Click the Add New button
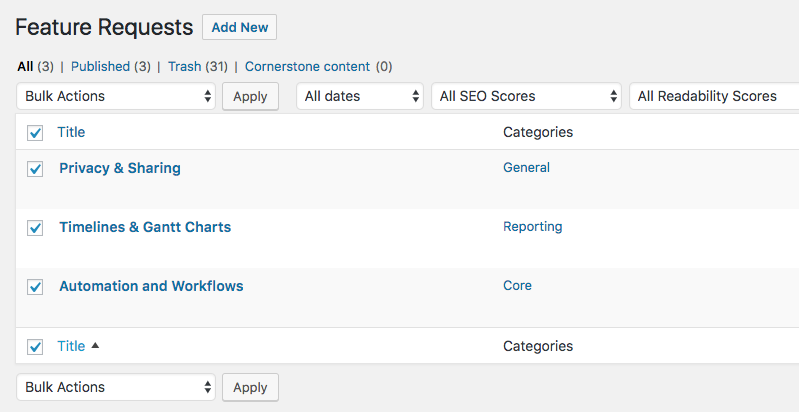This screenshot has width=799, height=412. point(239,27)
